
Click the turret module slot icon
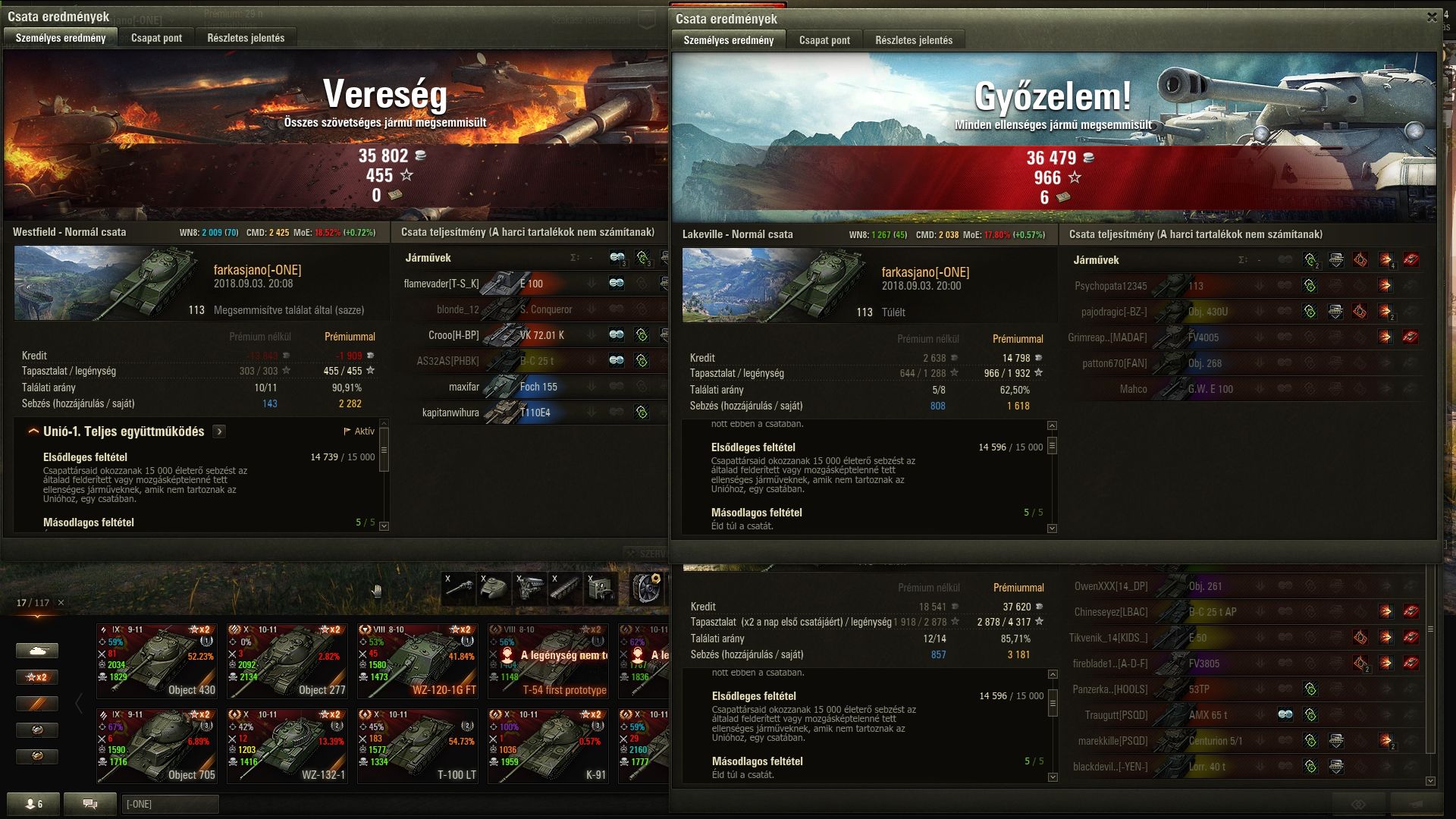click(494, 588)
